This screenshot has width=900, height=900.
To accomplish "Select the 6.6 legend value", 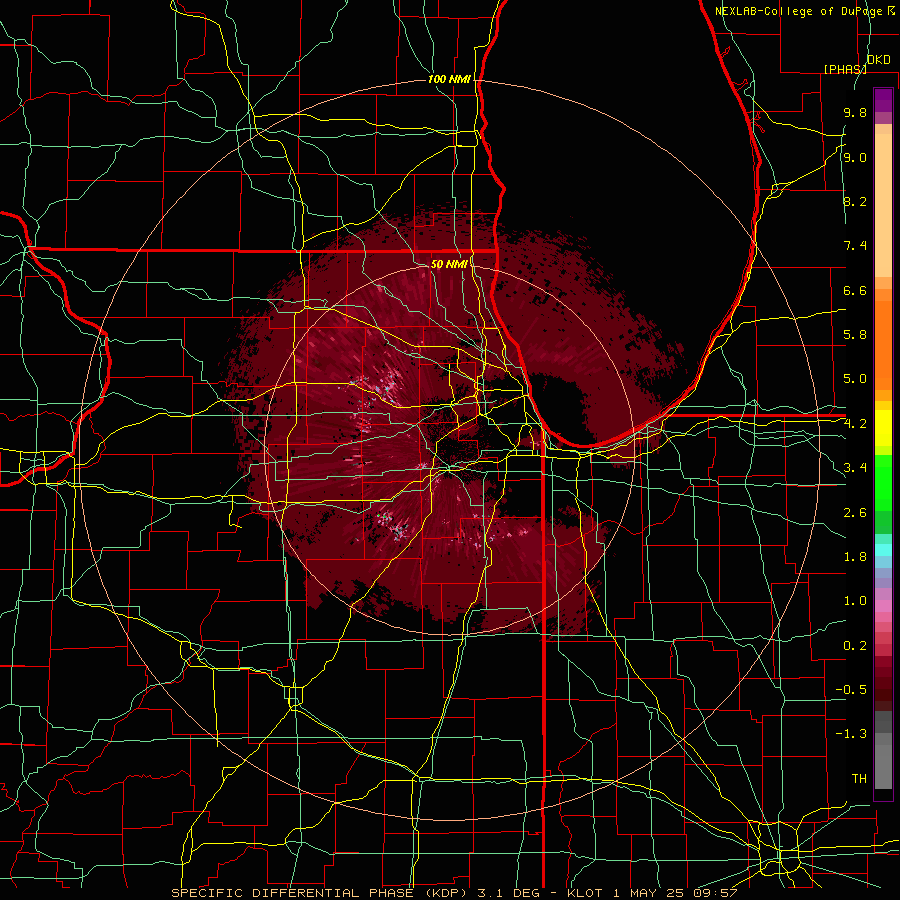I will (855, 291).
